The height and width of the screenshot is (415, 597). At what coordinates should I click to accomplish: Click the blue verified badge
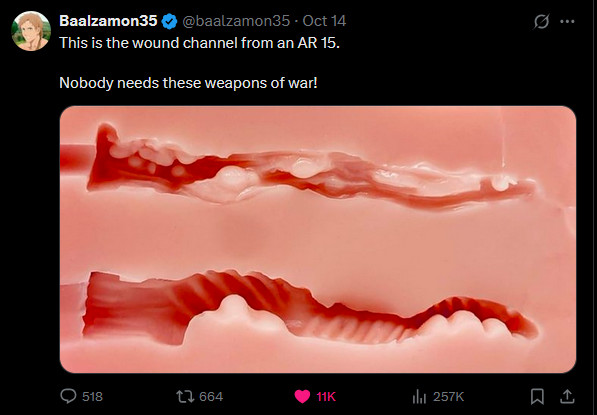click(x=169, y=21)
